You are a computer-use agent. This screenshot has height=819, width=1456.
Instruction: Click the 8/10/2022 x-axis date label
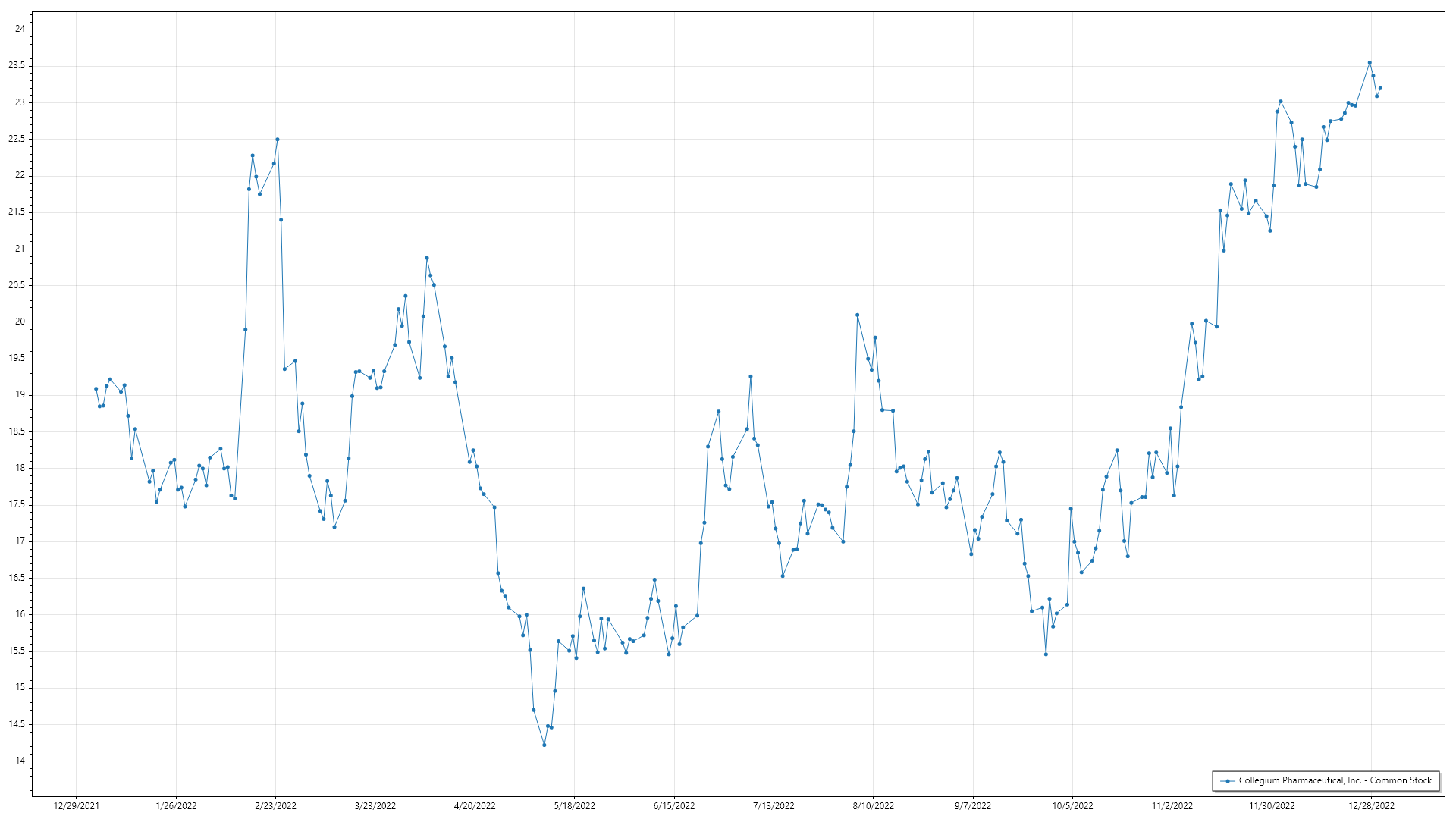(x=873, y=806)
